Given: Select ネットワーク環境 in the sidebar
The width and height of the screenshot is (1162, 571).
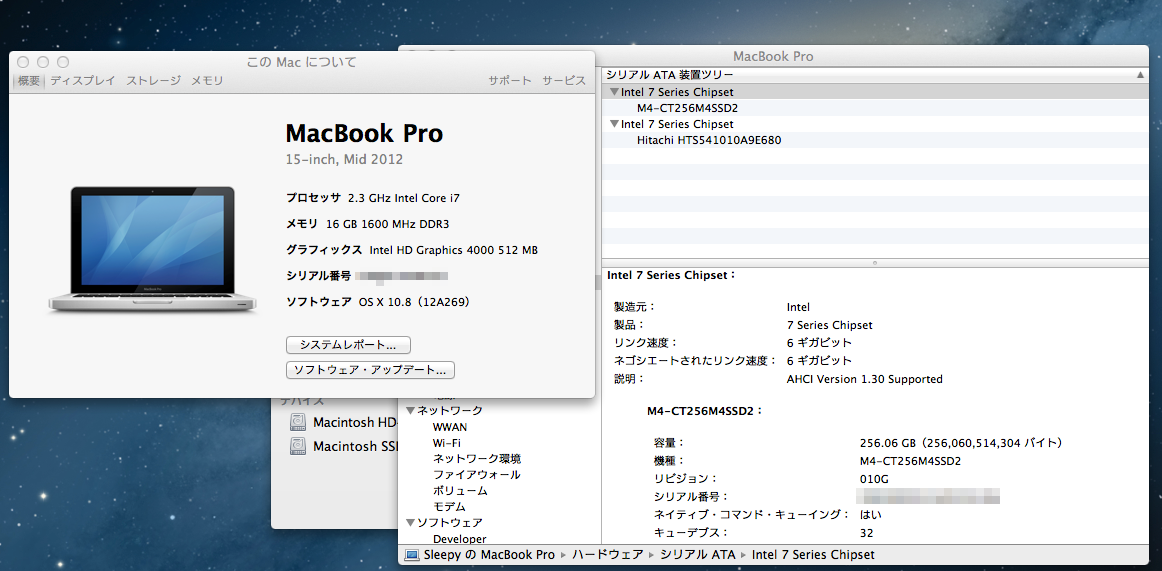Looking at the screenshot, I should (477, 458).
